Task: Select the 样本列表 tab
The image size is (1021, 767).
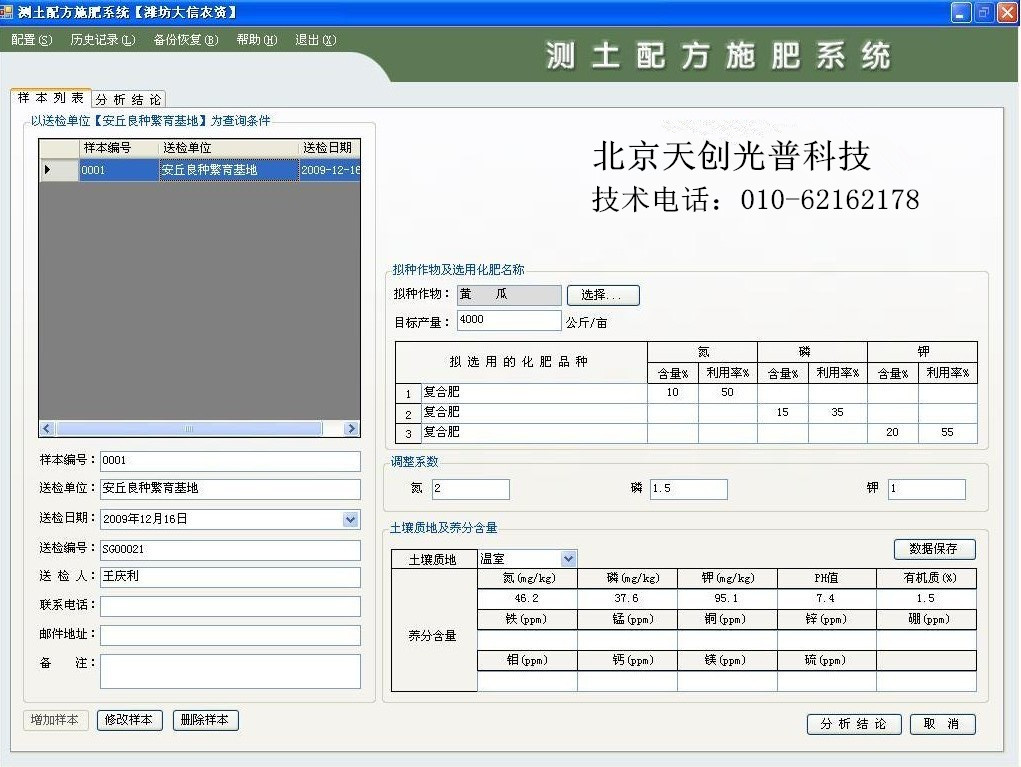Action: click(x=51, y=99)
